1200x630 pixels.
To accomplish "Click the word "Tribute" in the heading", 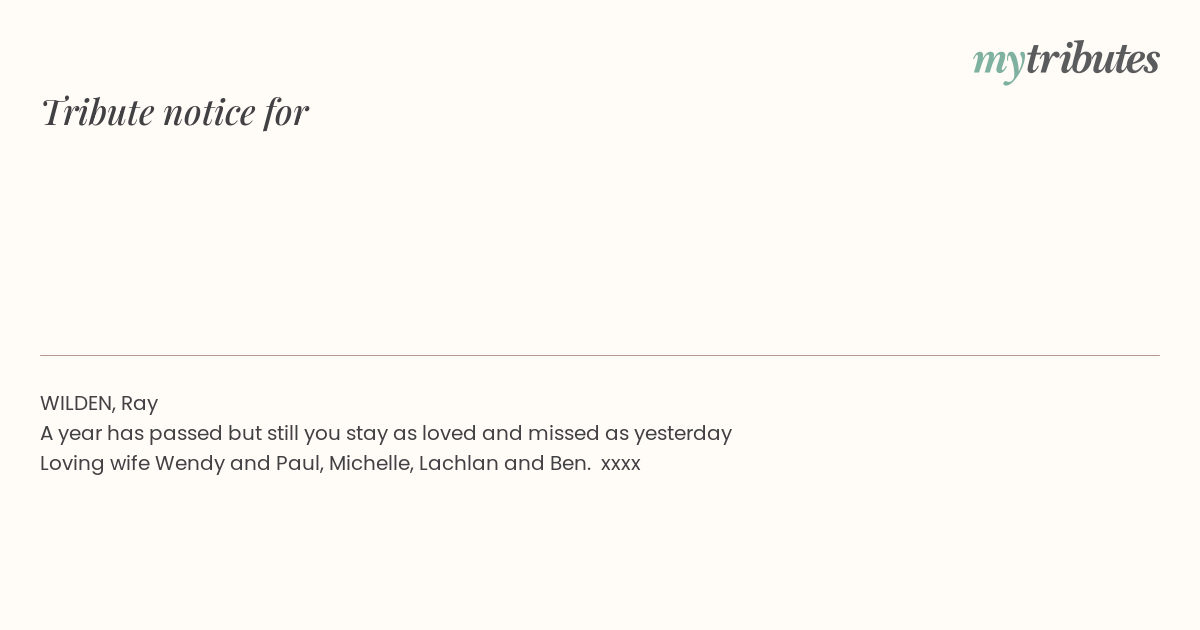I will point(97,112).
